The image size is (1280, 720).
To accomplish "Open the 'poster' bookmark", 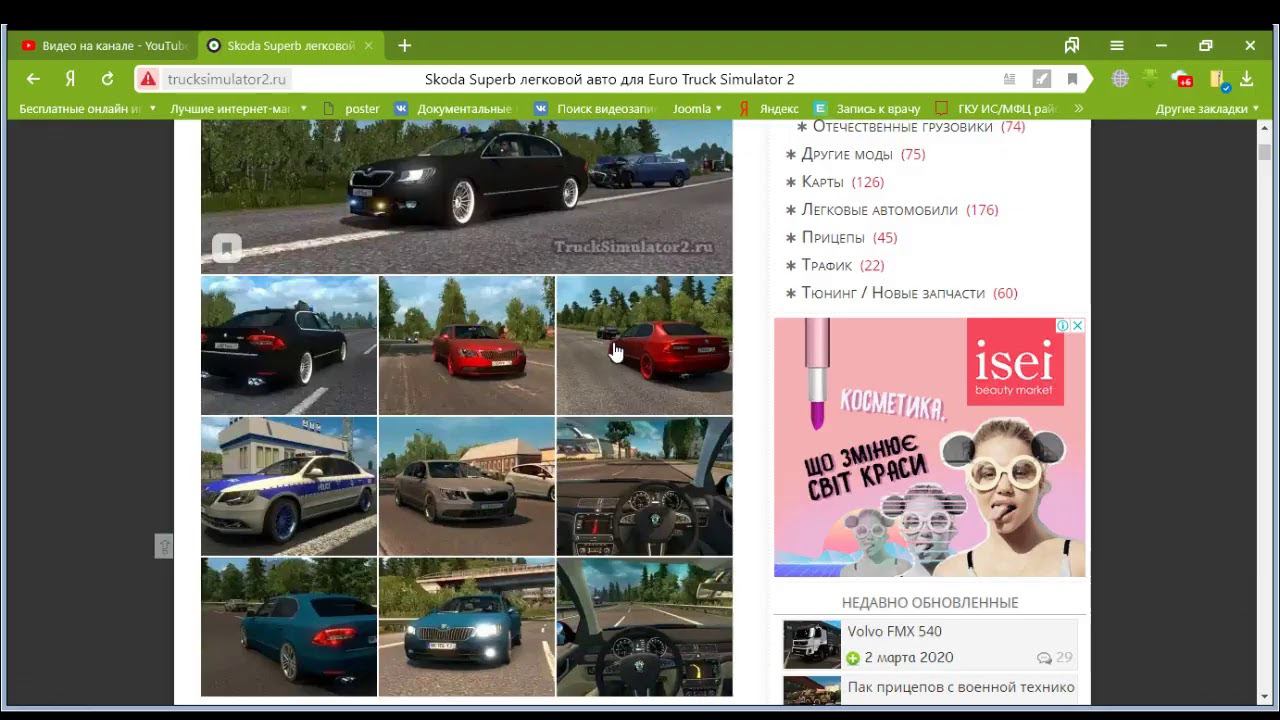I will (353, 108).
